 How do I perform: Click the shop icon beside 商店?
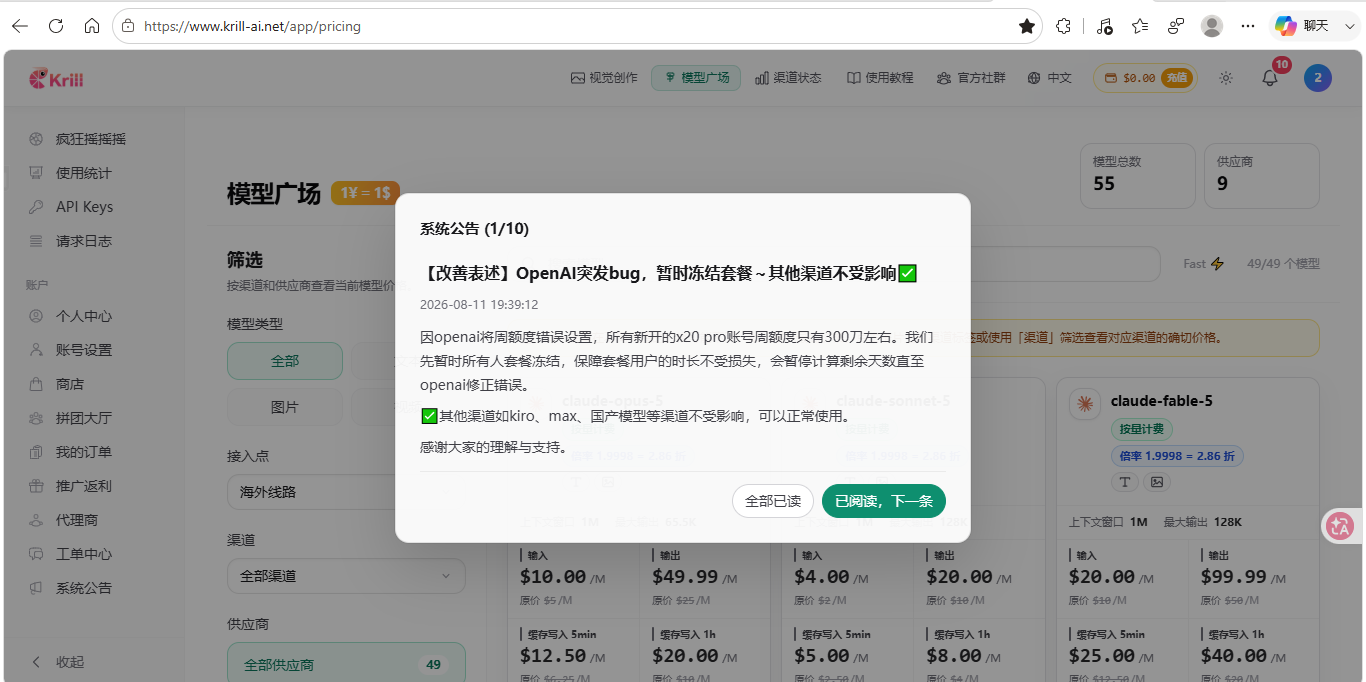[36, 384]
